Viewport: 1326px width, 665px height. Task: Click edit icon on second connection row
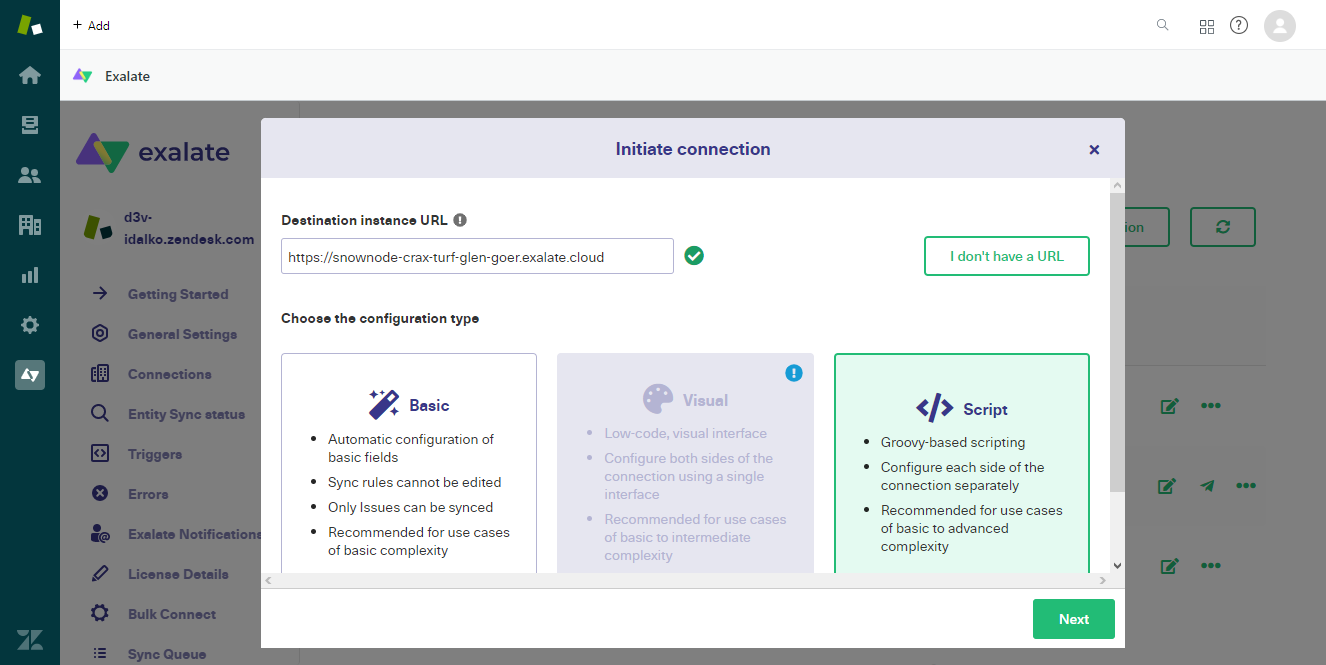(x=1167, y=486)
